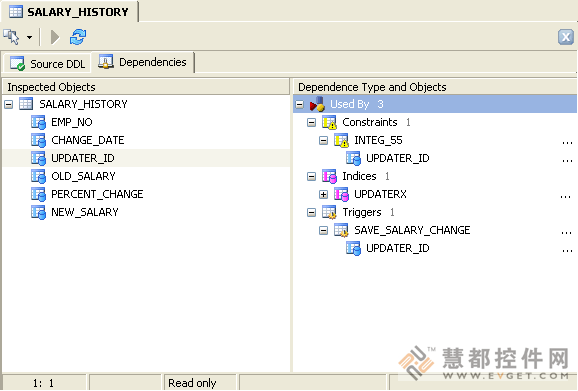Click the green play Execute toolbar button
Screen dimensions: 578x391
point(55,37)
